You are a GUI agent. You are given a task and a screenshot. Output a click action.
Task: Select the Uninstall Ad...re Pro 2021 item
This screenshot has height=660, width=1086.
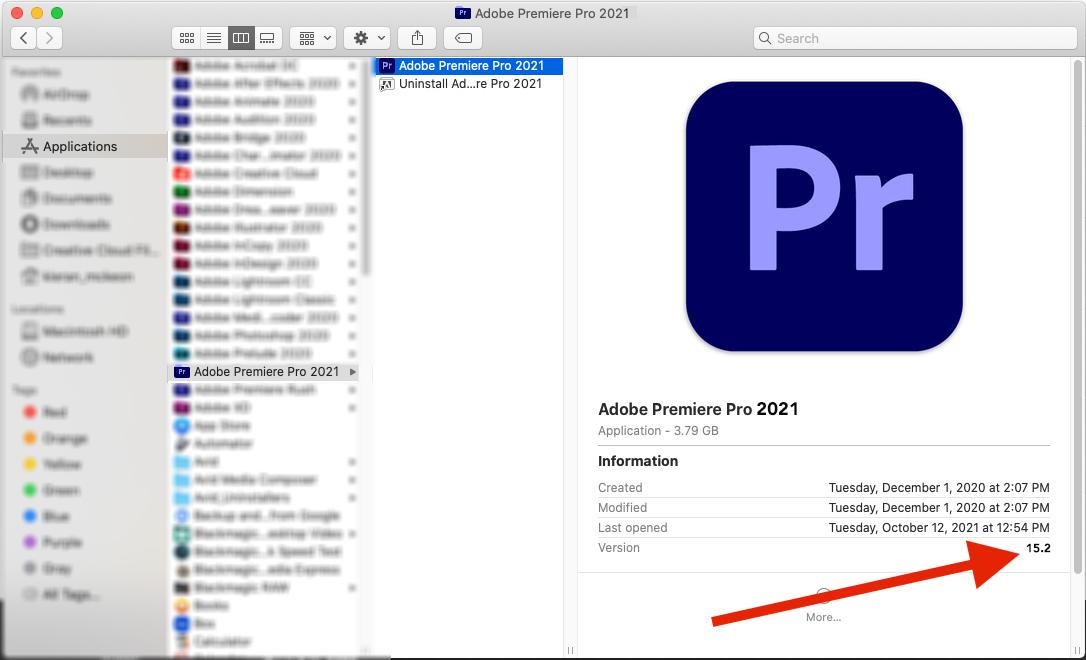[469, 84]
